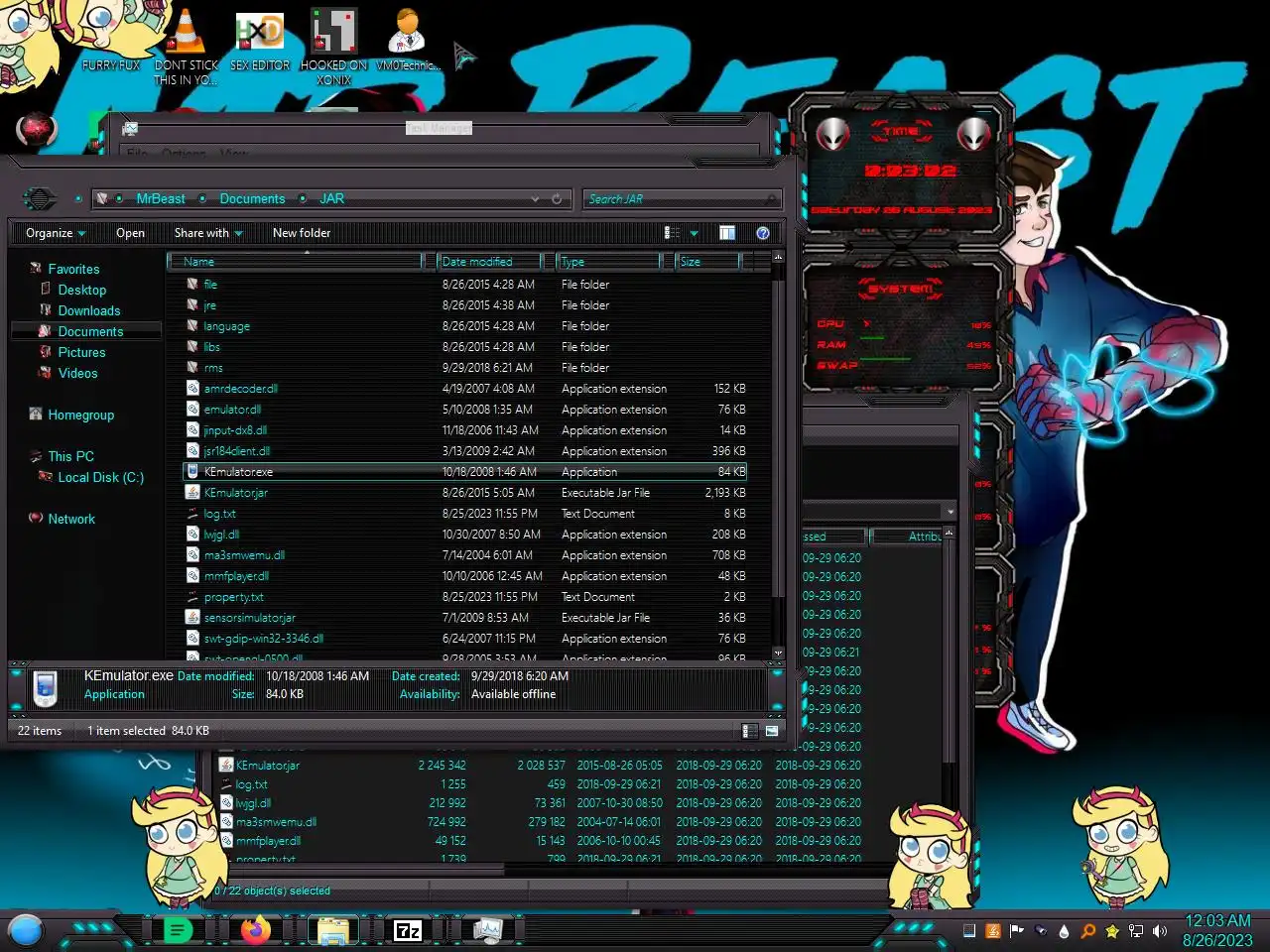Open the volume speaker tray icon
Viewport: 1270px width, 952px height.
(1160, 931)
